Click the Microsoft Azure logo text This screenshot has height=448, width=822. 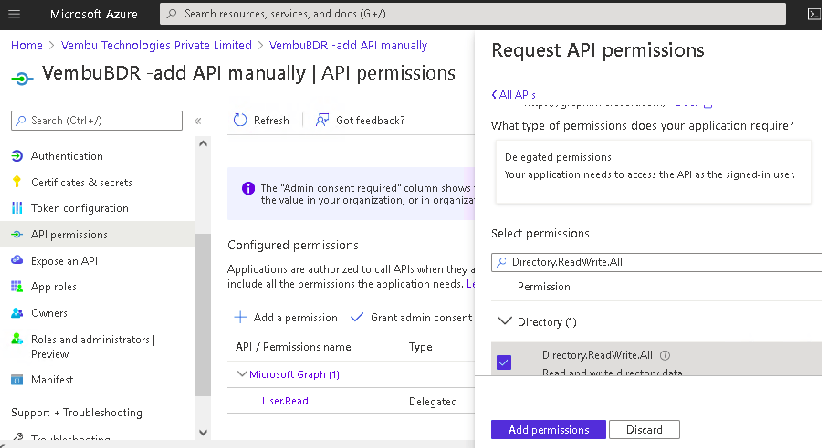coord(94,14)
